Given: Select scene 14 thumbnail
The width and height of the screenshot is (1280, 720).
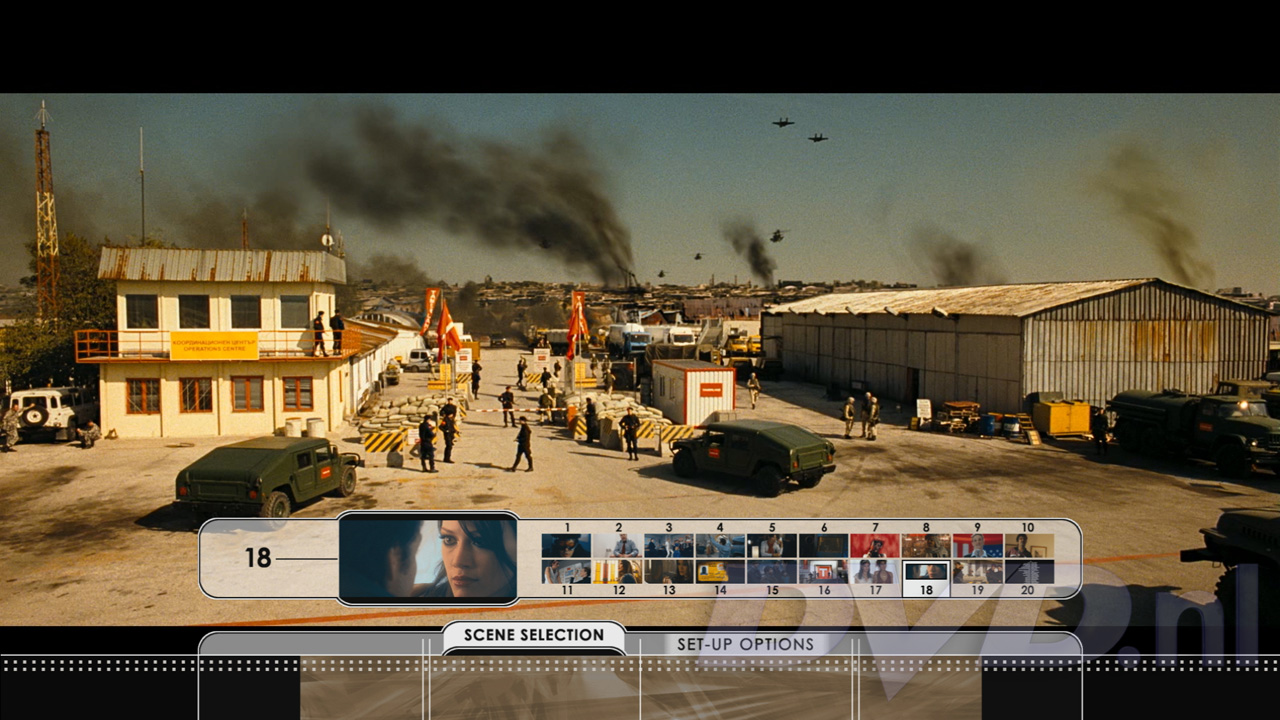Looking at the screenshot, I should (x=720, y=571).
